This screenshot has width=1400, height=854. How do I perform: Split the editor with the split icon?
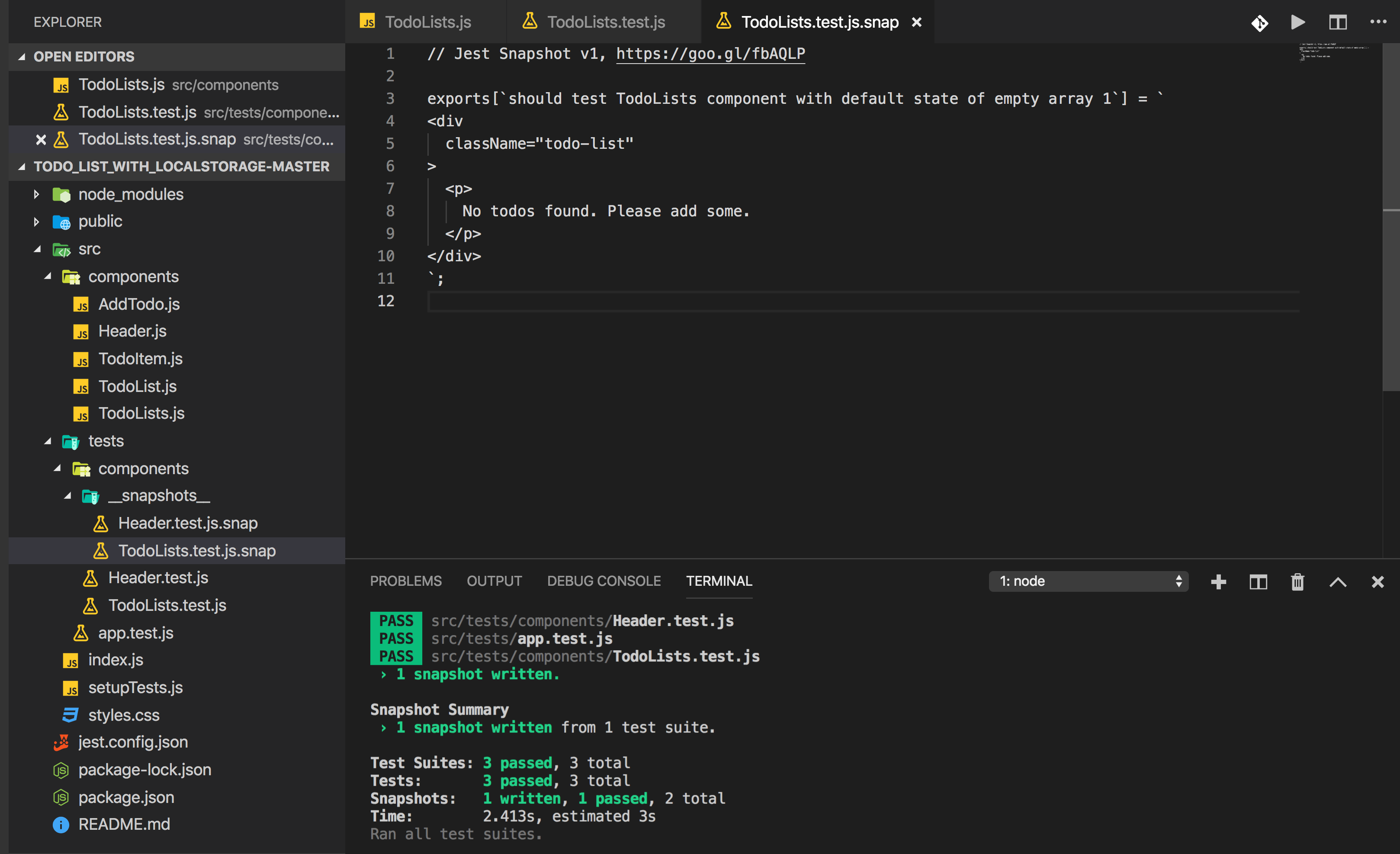click(1338, 22)
